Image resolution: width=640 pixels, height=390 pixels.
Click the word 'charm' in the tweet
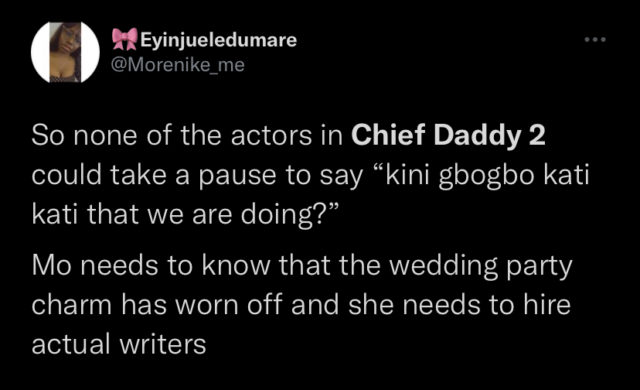coord(71,305)
